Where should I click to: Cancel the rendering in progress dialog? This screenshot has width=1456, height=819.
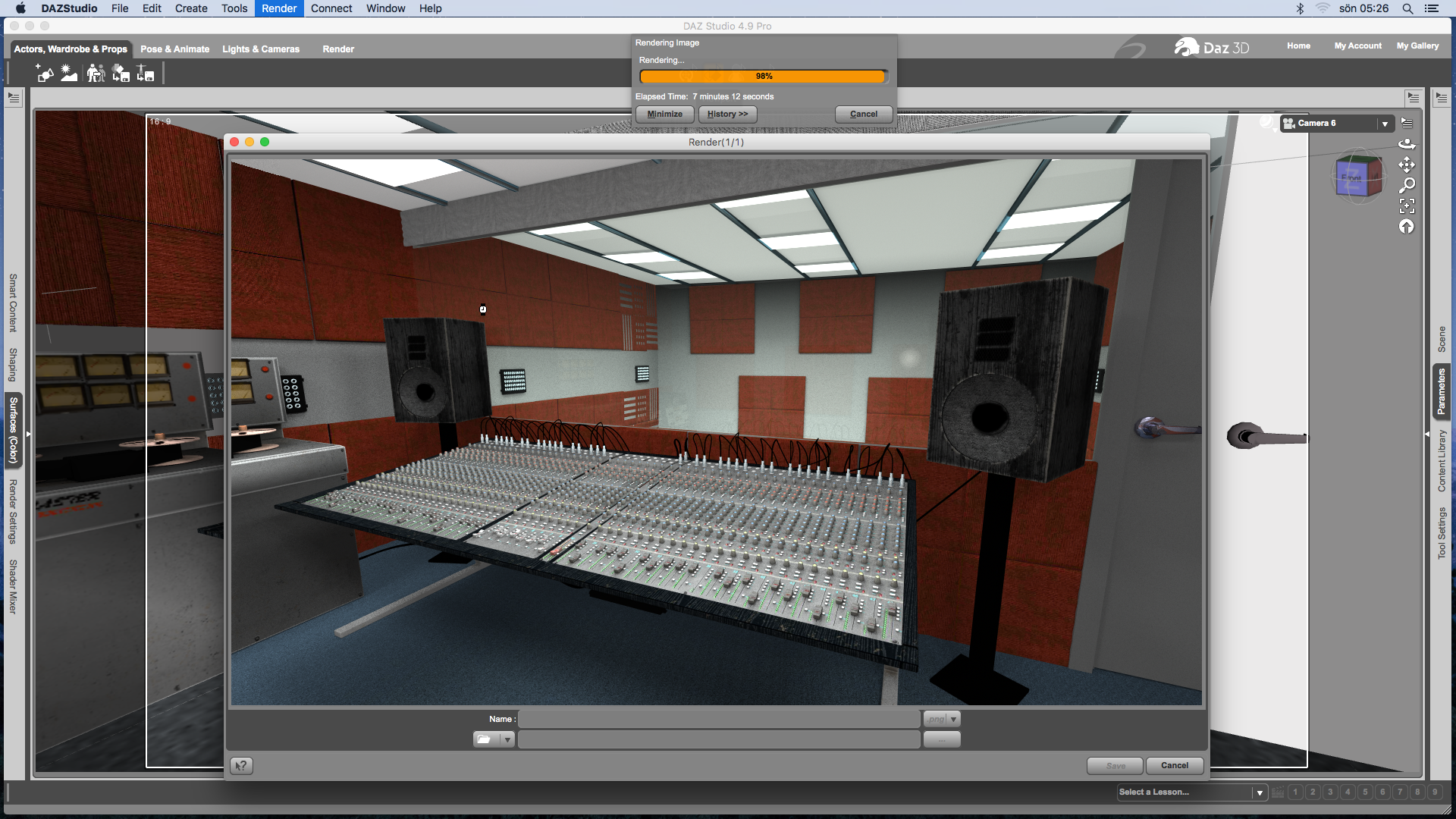(863, 115)
